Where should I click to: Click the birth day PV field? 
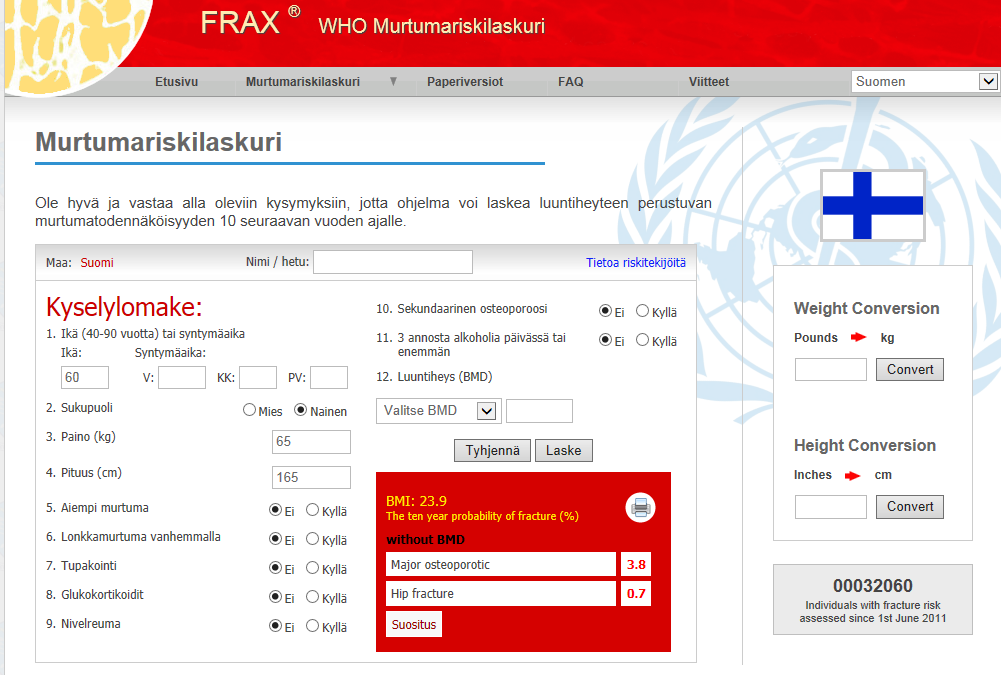click(329, 377)
